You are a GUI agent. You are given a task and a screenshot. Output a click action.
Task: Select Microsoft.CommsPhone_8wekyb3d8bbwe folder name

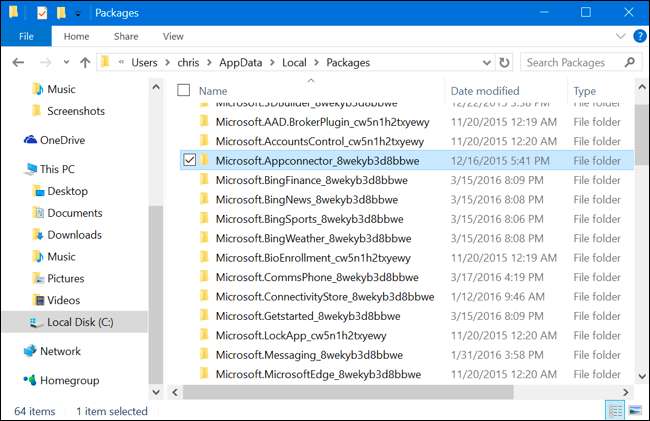[x=317, y=277]
